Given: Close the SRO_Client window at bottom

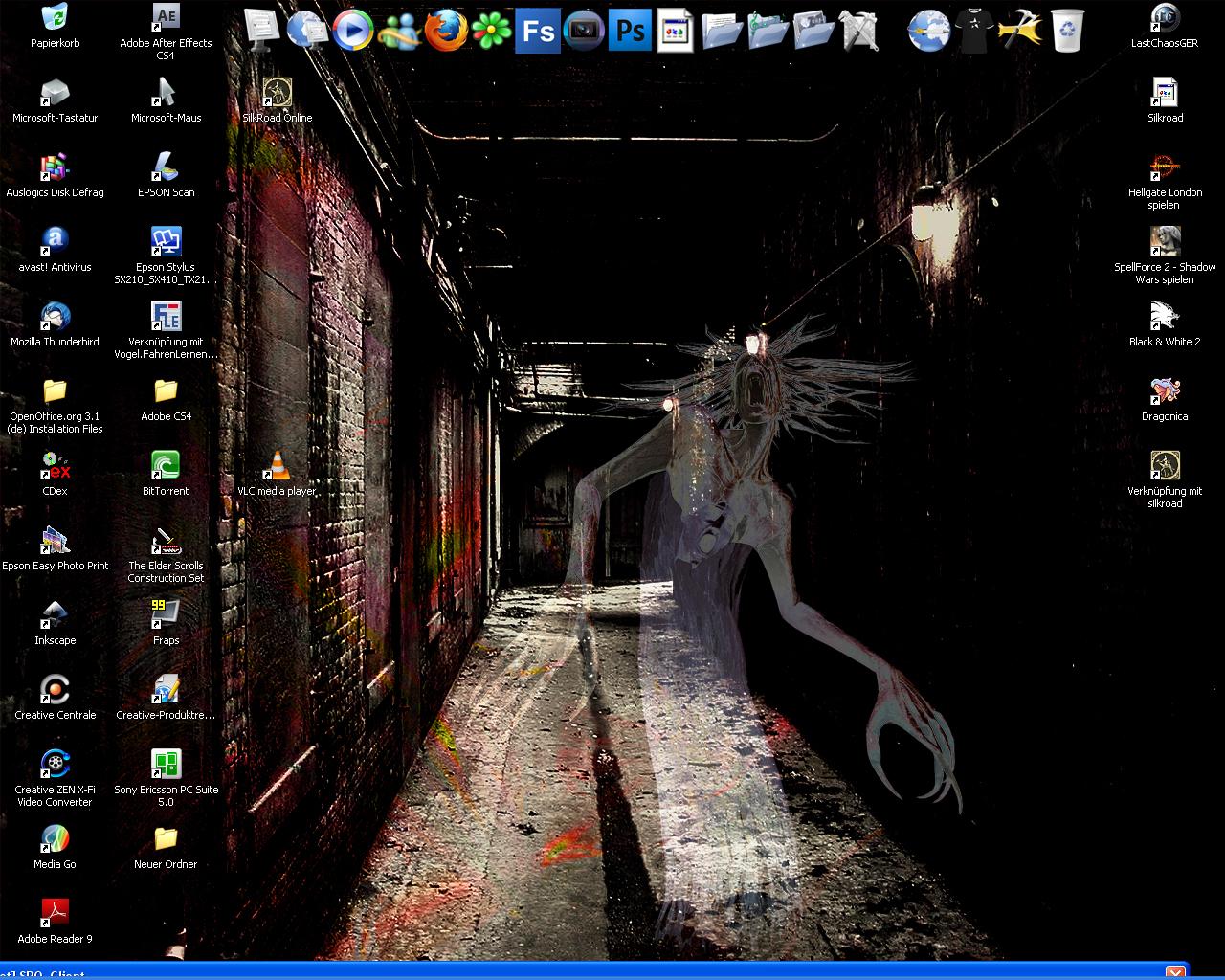Looking at the screenshot, I should click(1175, 972).
